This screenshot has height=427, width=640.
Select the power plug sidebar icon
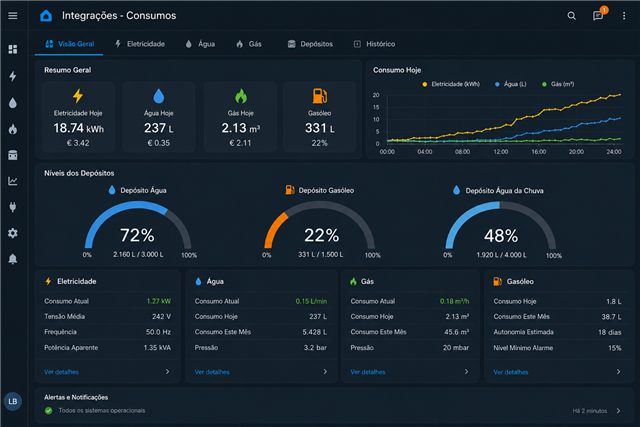point(13,207)
